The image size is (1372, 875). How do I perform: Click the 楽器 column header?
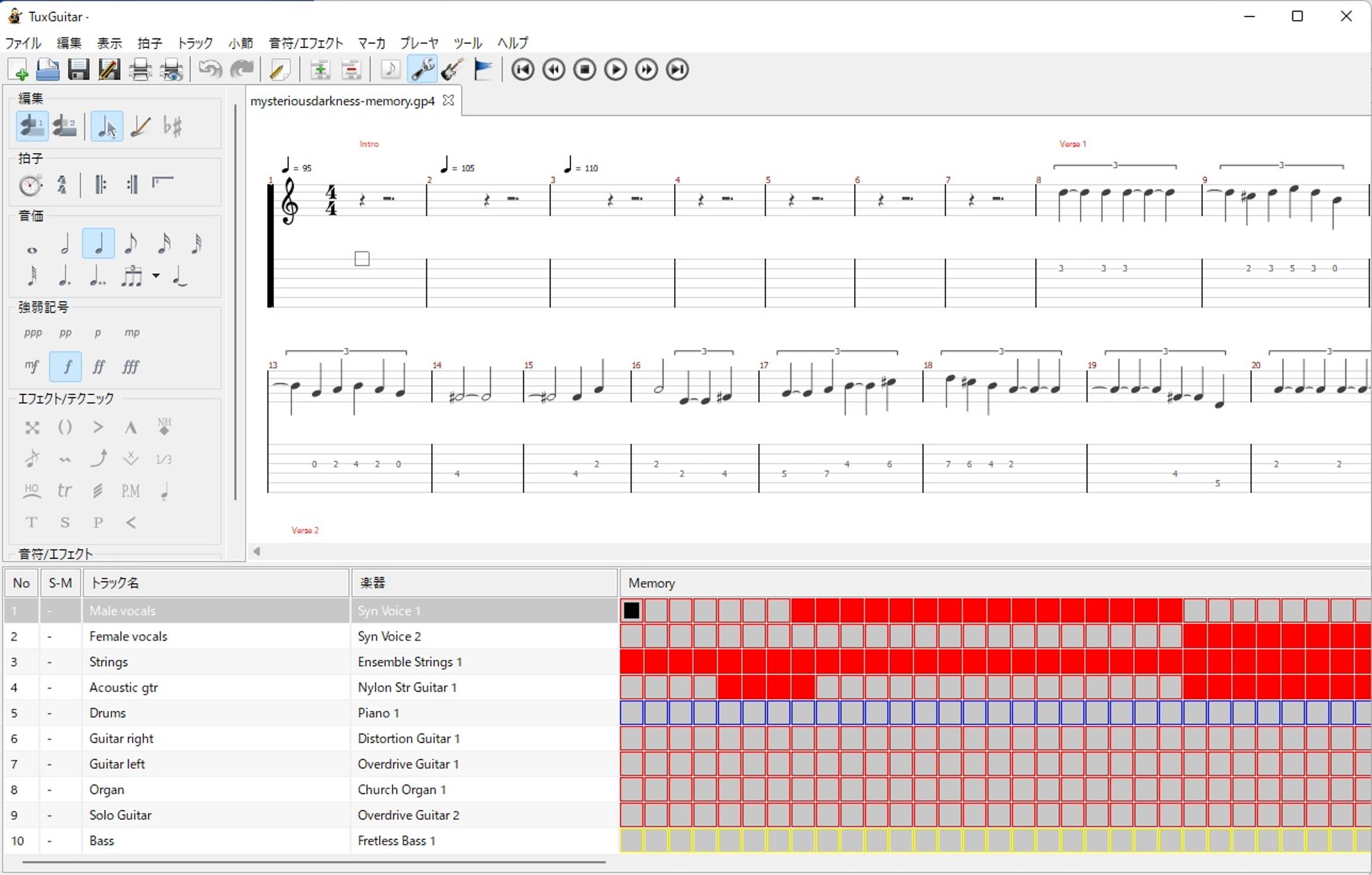click(484, 583)
